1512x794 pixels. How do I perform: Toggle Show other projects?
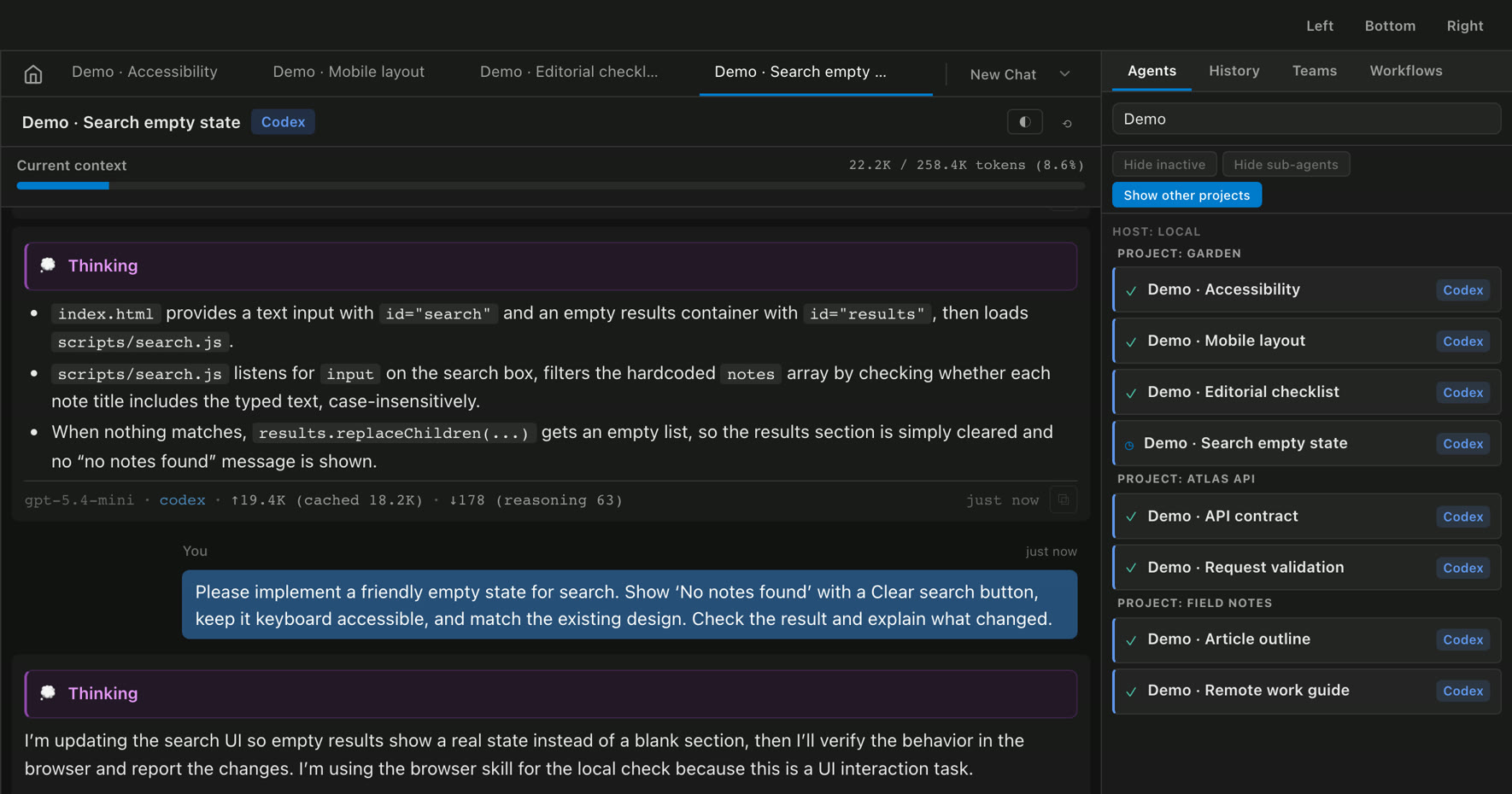(x=1187, y=196)
